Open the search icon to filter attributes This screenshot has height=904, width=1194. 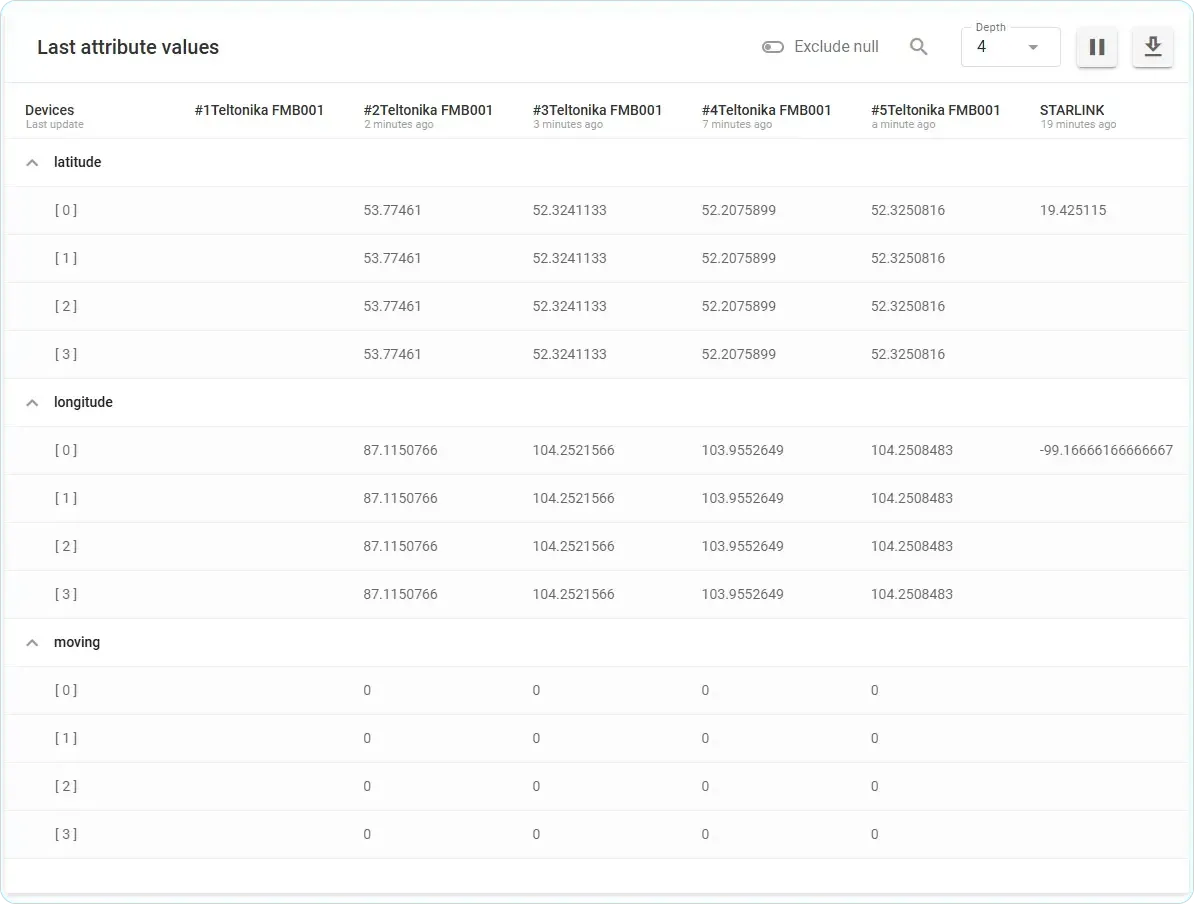pos(918,46)
